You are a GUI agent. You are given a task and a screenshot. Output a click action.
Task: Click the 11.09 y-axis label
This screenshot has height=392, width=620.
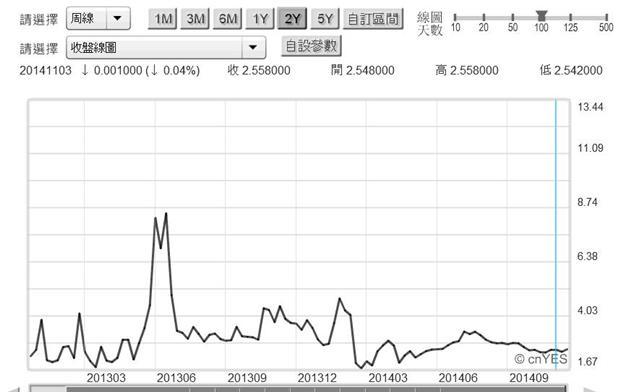590,148
